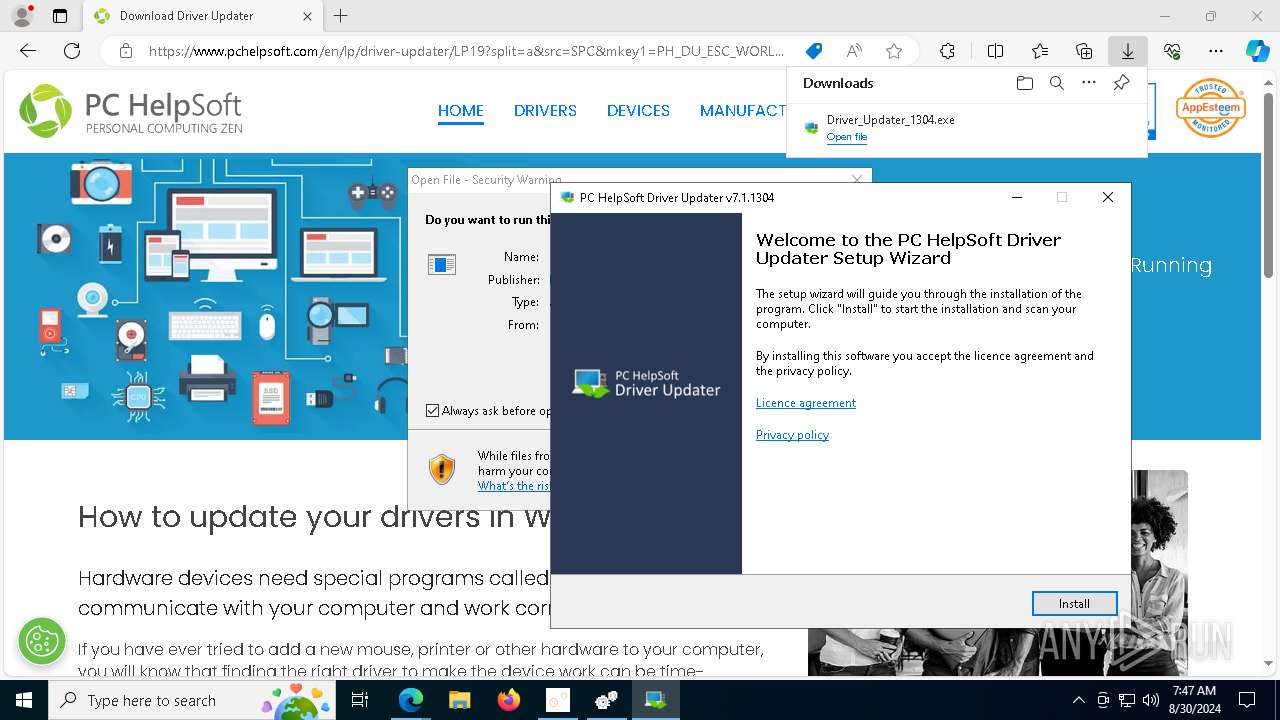Open the downloads folder icon in the Downloads panel

(1024, 83)
